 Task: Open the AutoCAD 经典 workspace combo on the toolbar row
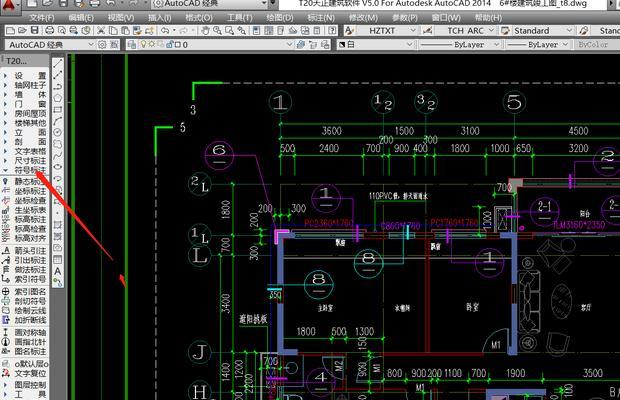pyautogui.click(x=91, y=45)
